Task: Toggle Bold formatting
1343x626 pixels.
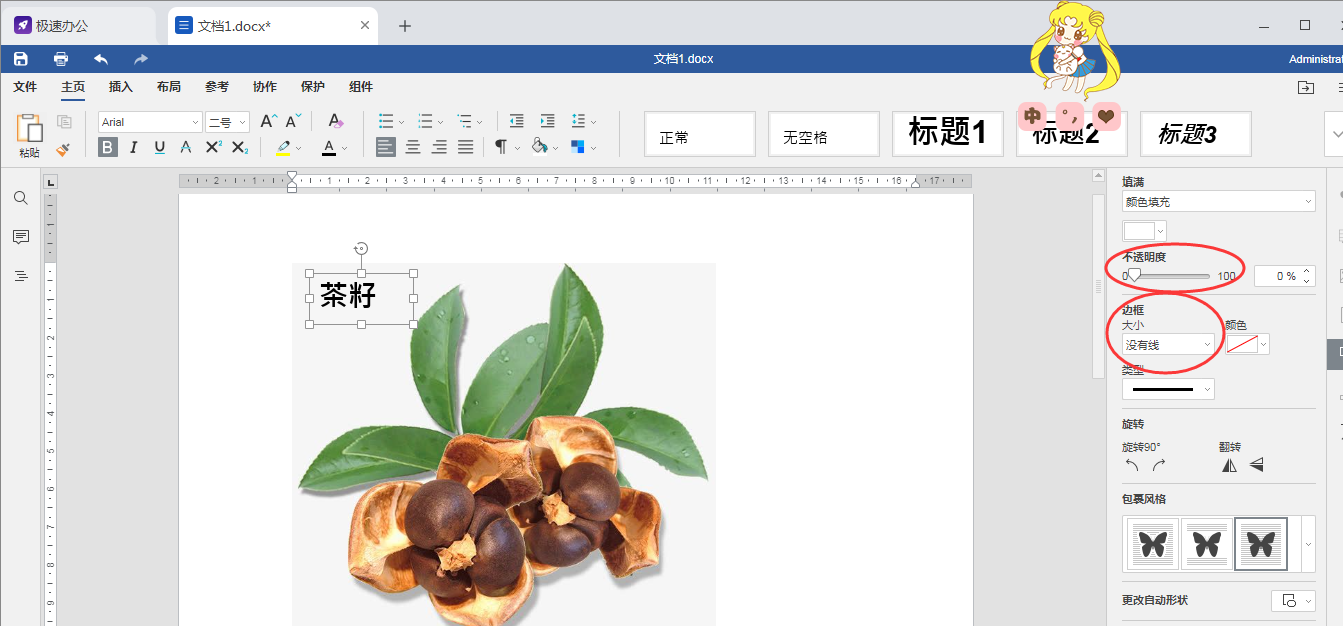Action: (108, 147)
